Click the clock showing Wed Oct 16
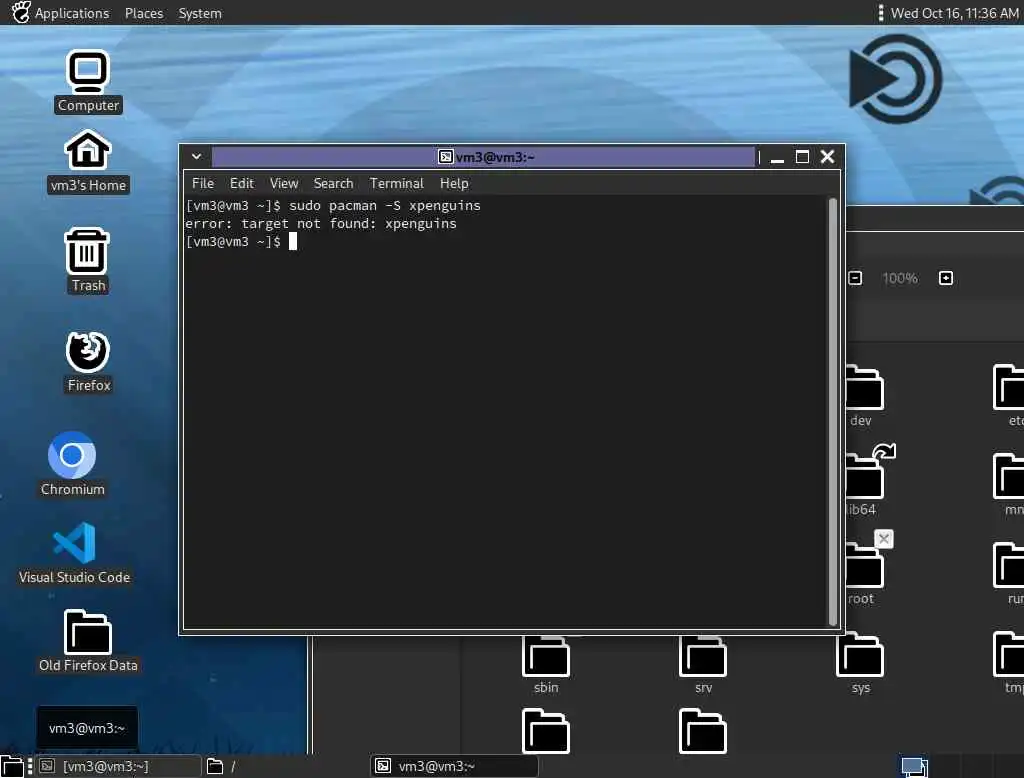This screenshot has height=778, width=1024. (954, 13)
